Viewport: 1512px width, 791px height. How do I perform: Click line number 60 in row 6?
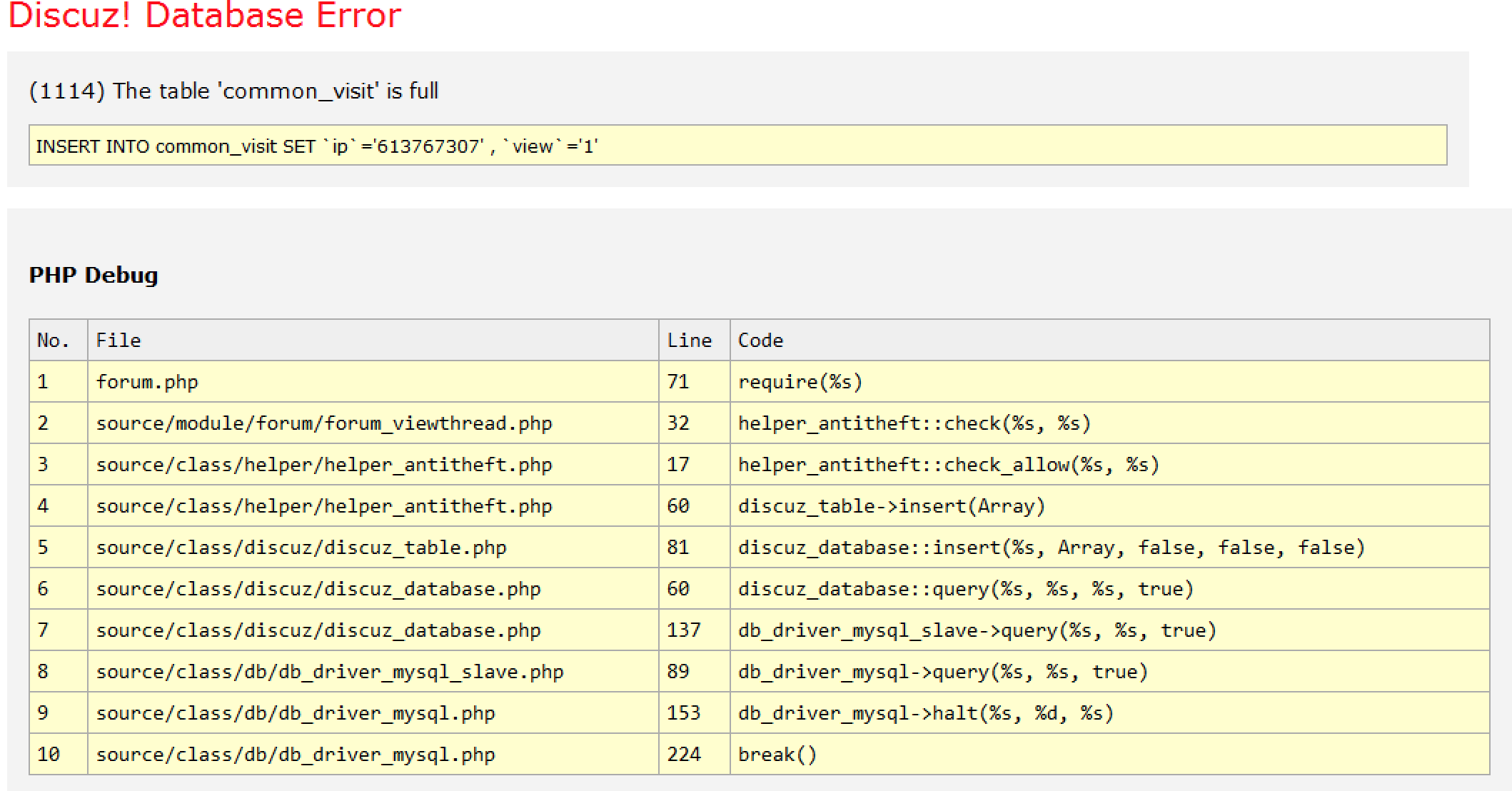(x=694, y=588)
